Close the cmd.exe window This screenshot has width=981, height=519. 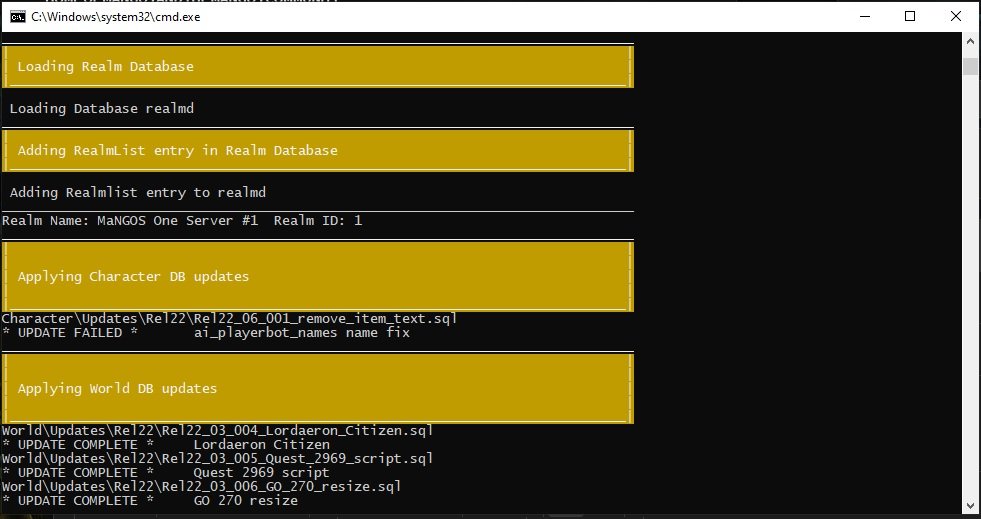pyautogui.click(x=956, y=17)
